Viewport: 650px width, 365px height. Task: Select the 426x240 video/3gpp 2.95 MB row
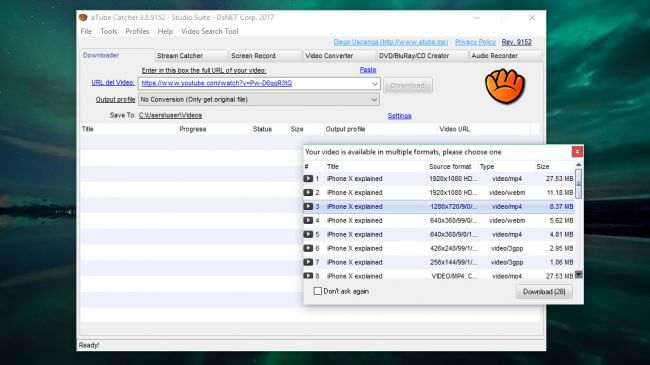[x=439, y=248]
